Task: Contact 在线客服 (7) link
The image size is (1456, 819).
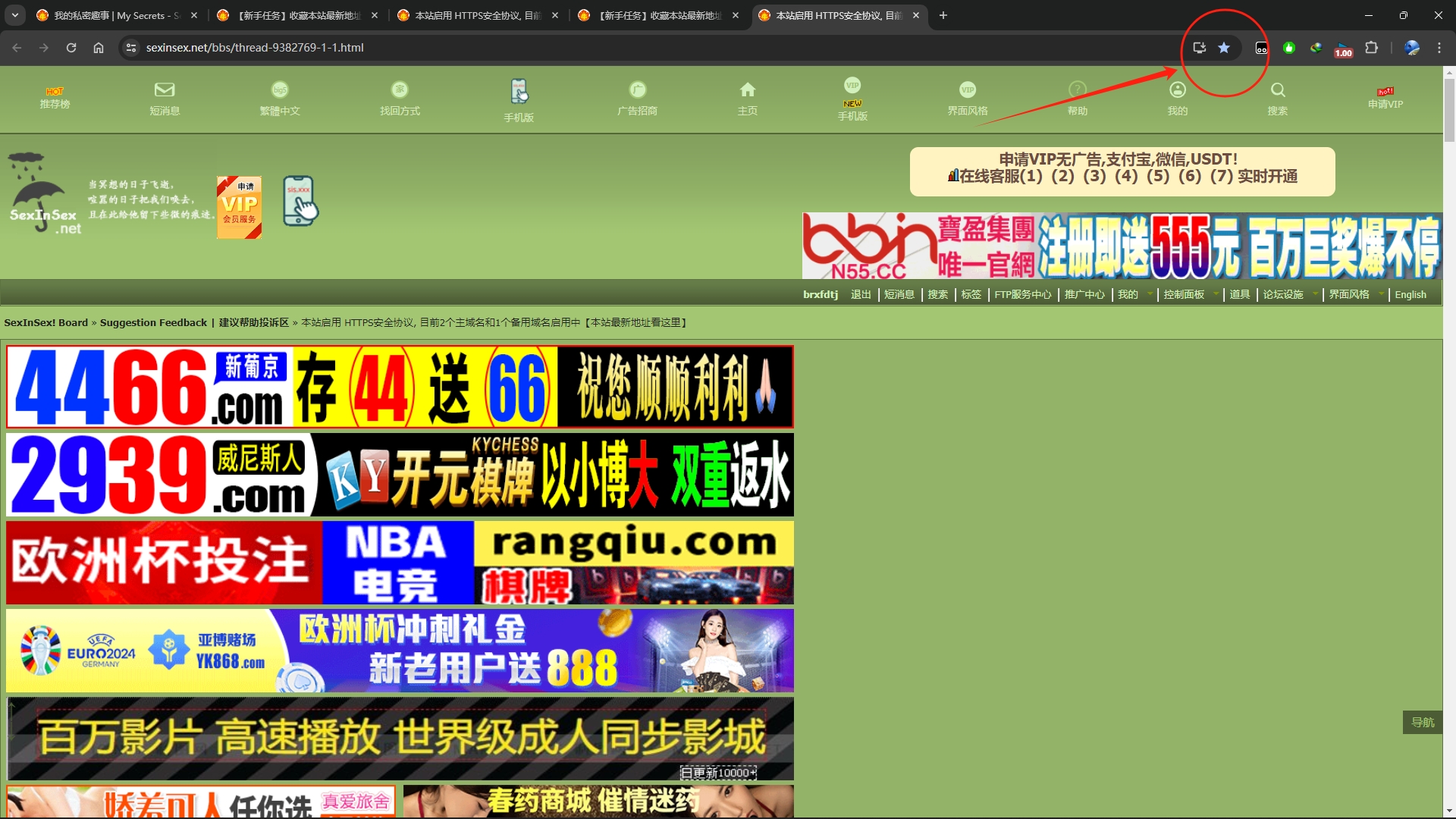Action: pos(1221,176)
